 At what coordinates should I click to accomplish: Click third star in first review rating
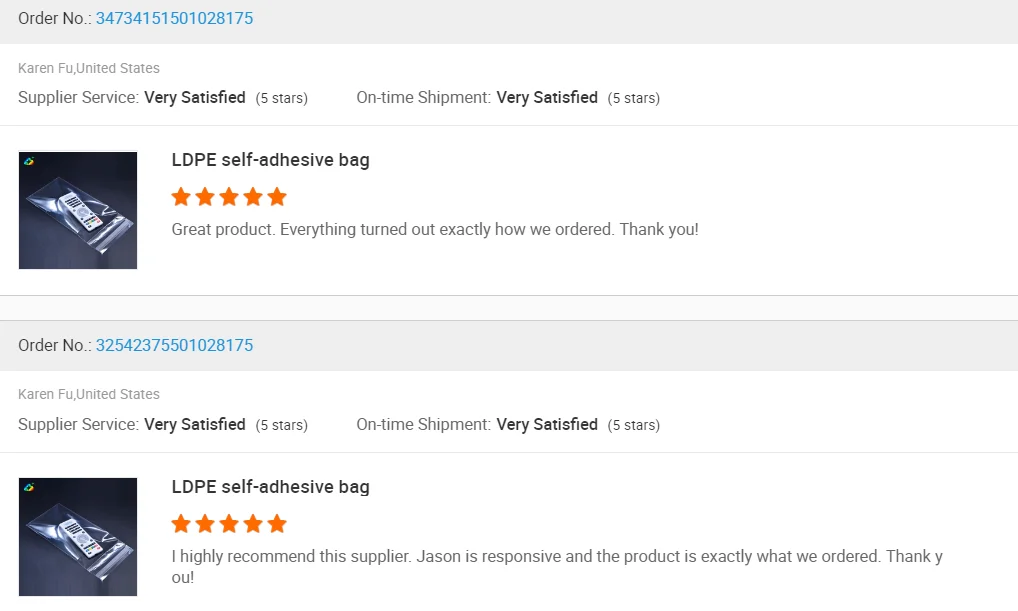[x=229, y=197]
